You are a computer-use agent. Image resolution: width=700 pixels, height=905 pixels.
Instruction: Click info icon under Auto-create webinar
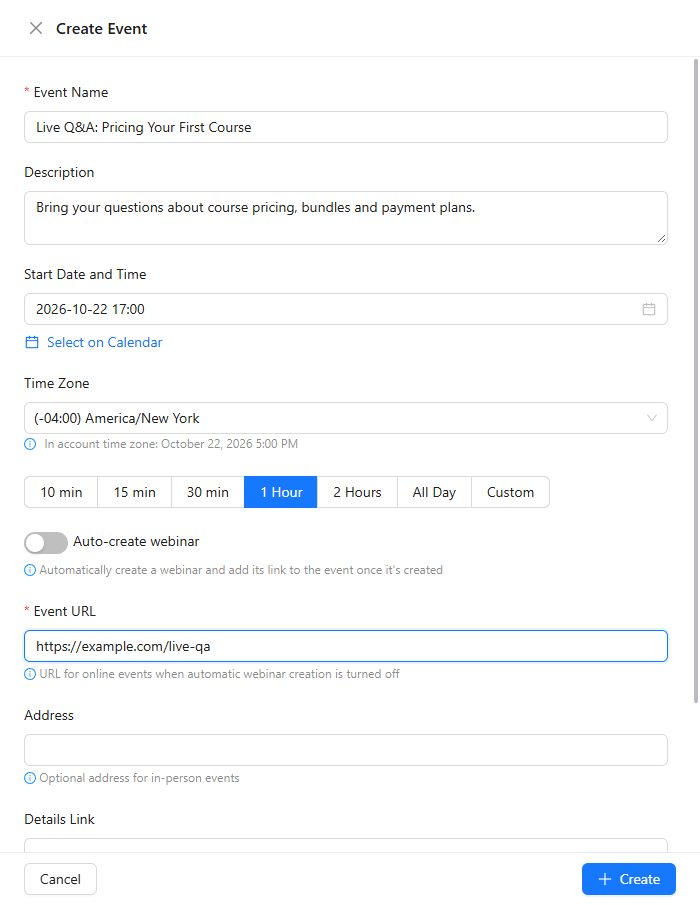[30, 570]
